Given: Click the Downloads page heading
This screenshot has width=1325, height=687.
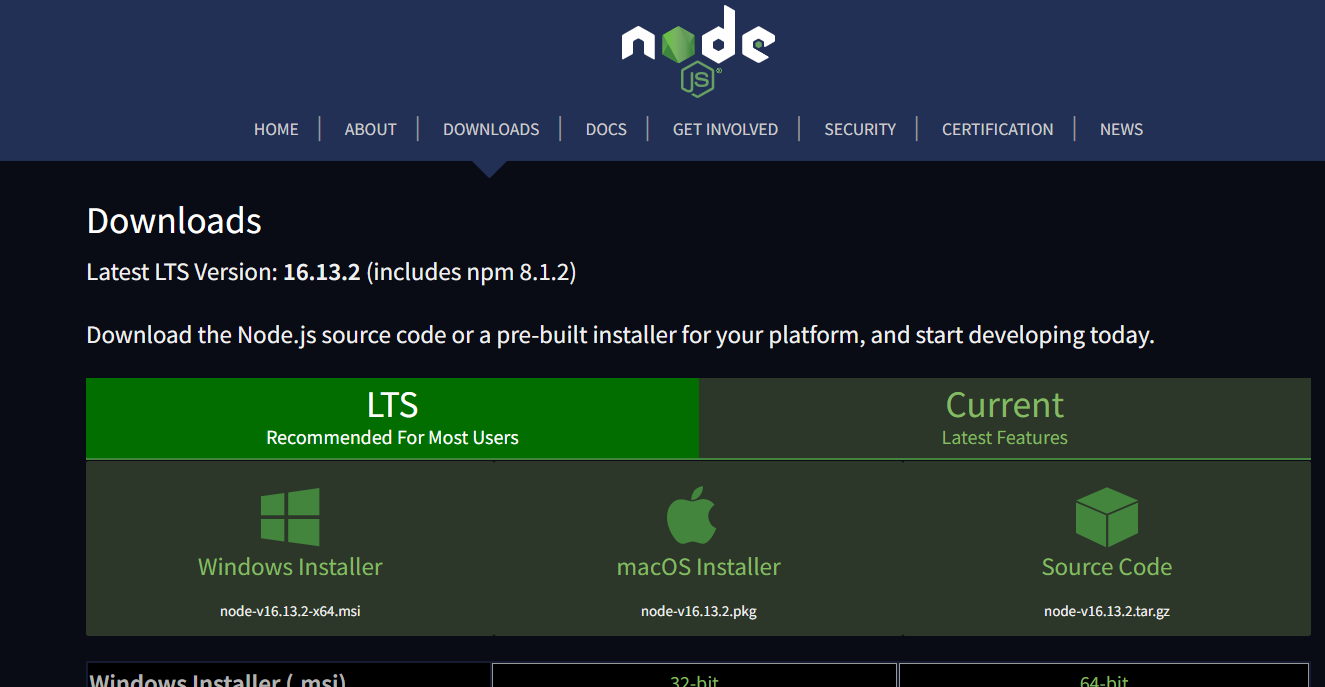Looking at the screenshot, I should point(174,221).
